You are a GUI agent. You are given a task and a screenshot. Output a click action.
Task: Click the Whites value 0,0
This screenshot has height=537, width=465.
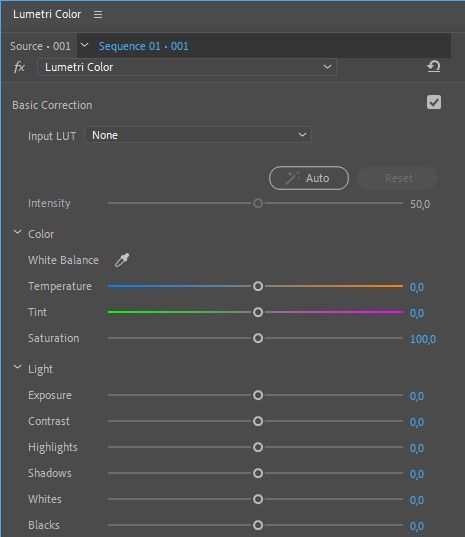click(417, 500)
